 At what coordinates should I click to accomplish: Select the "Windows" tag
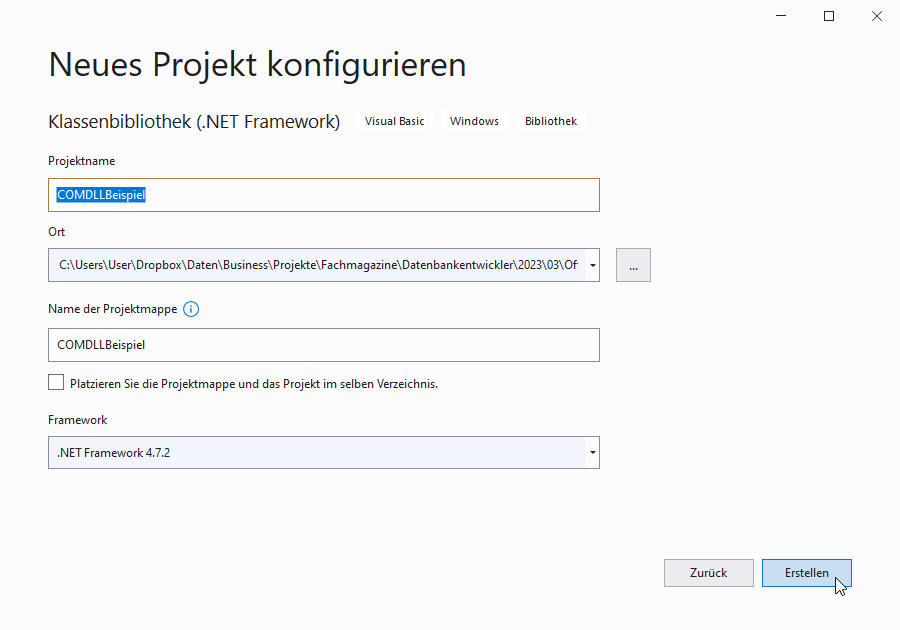click(x=474, y=120)
